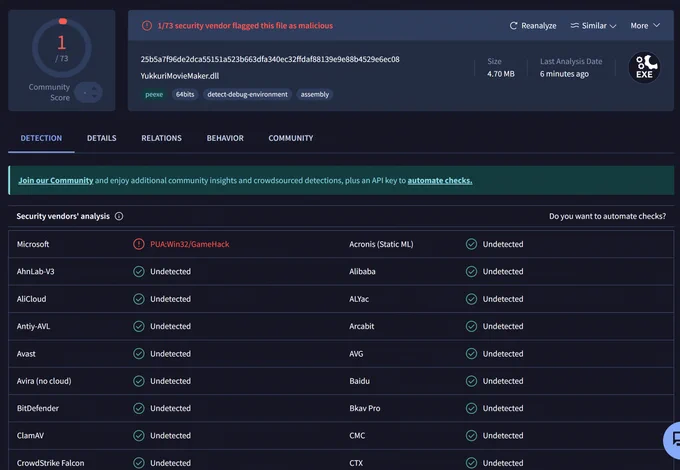Image resolution: width=680 pixels, height=470 pixels.
Task: Select the Detection tab
Action: click(x=41, y=138)
